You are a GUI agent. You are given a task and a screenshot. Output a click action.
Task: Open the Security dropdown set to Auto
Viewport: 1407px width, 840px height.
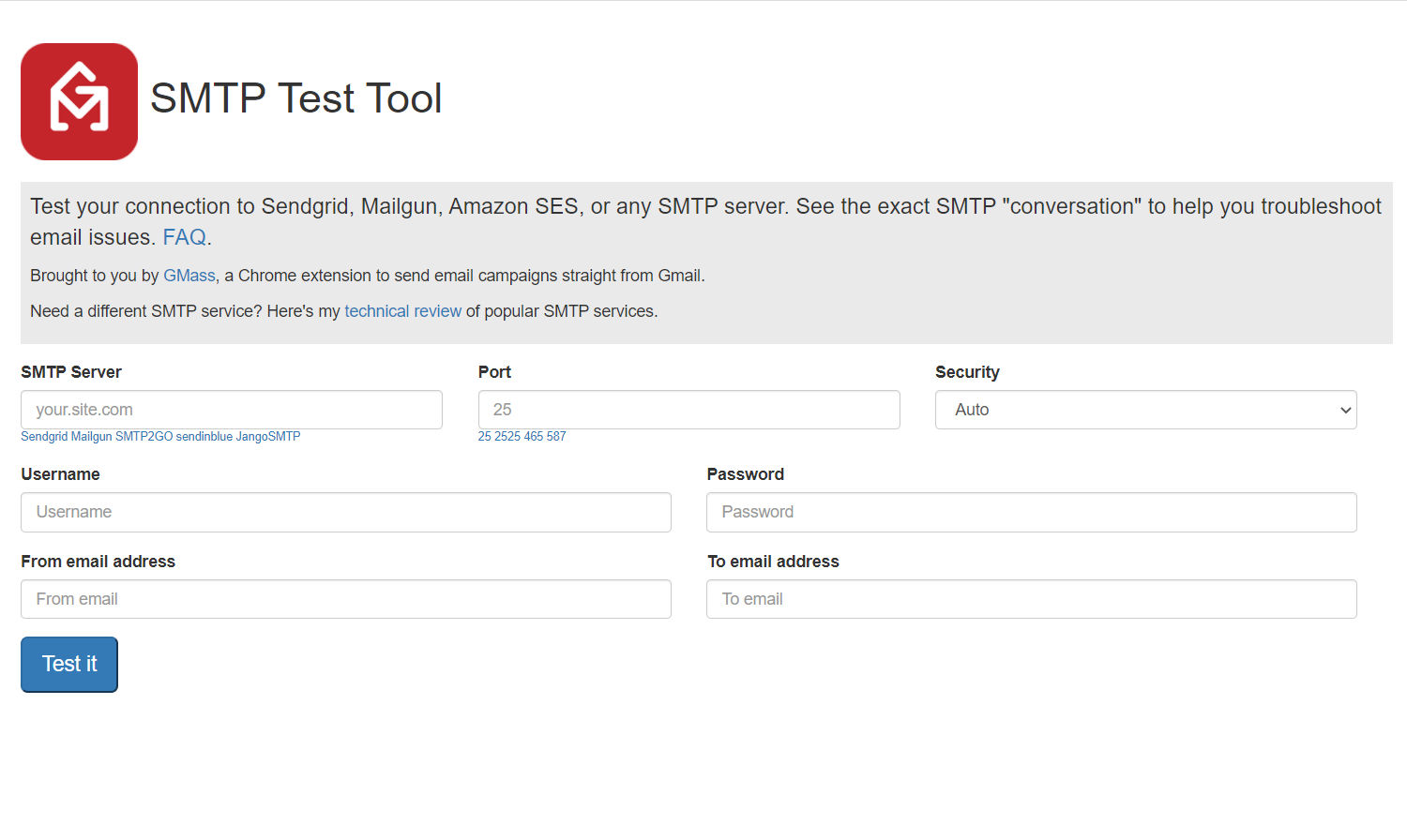coord(1145,410)
